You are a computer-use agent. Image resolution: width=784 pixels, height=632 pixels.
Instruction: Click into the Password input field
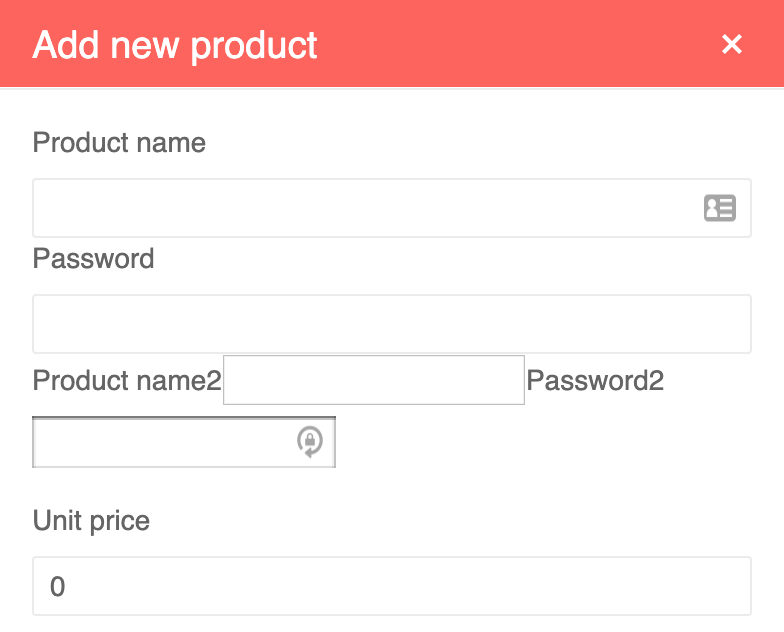pos(391,324)
